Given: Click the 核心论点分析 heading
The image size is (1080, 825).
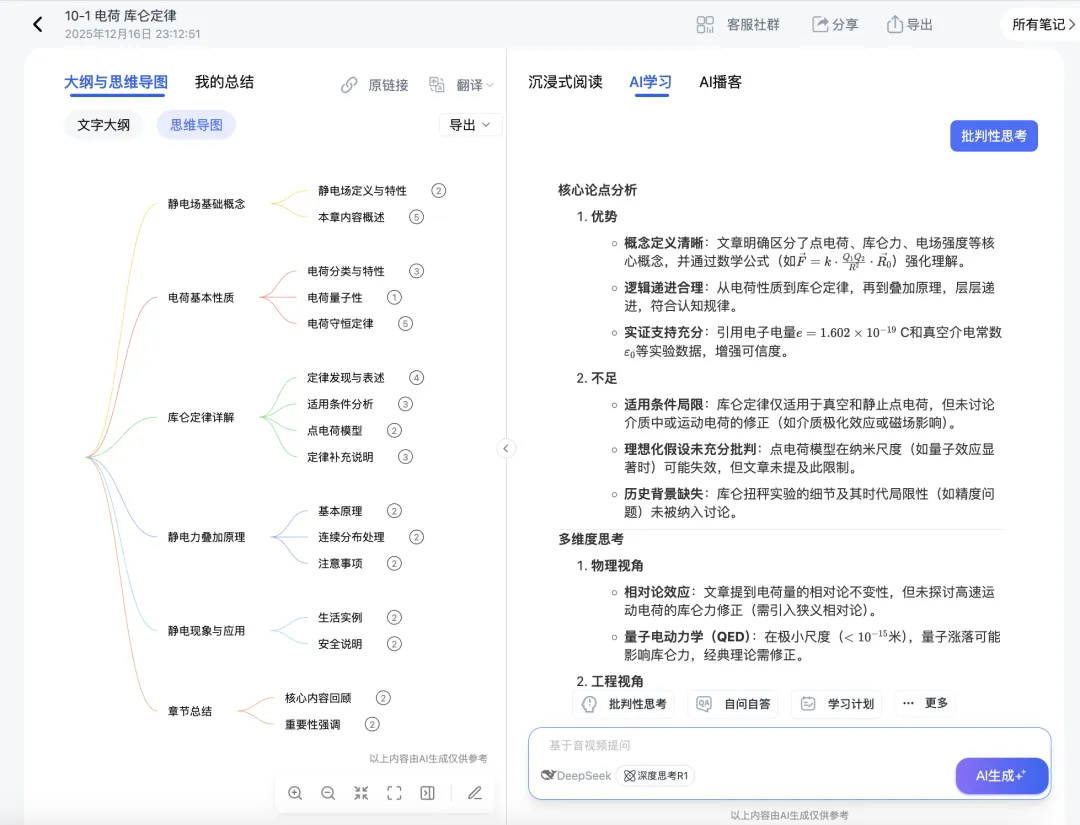Looking at the screenshot, I should [598, 190].
